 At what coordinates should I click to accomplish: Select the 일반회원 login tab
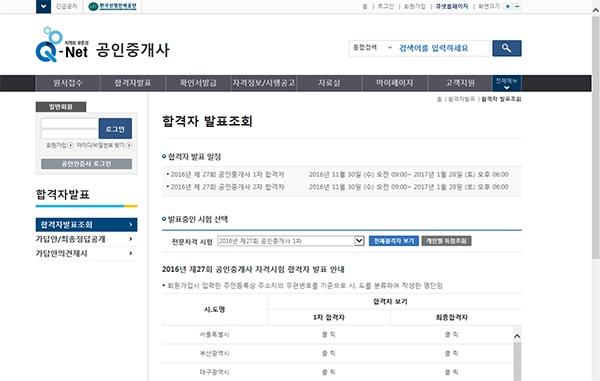[61, 107]
